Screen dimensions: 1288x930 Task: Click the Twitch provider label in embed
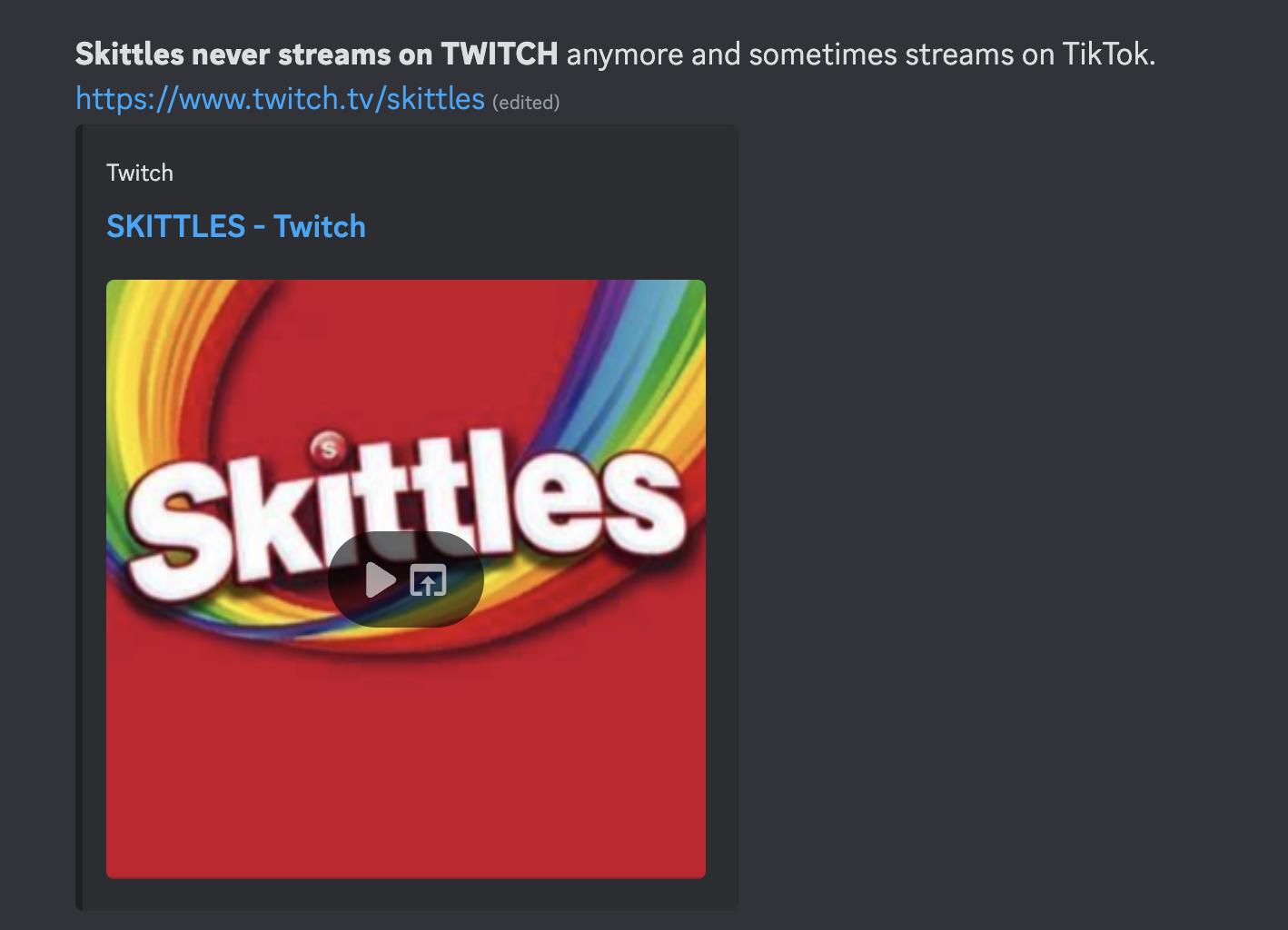(140, 173)
